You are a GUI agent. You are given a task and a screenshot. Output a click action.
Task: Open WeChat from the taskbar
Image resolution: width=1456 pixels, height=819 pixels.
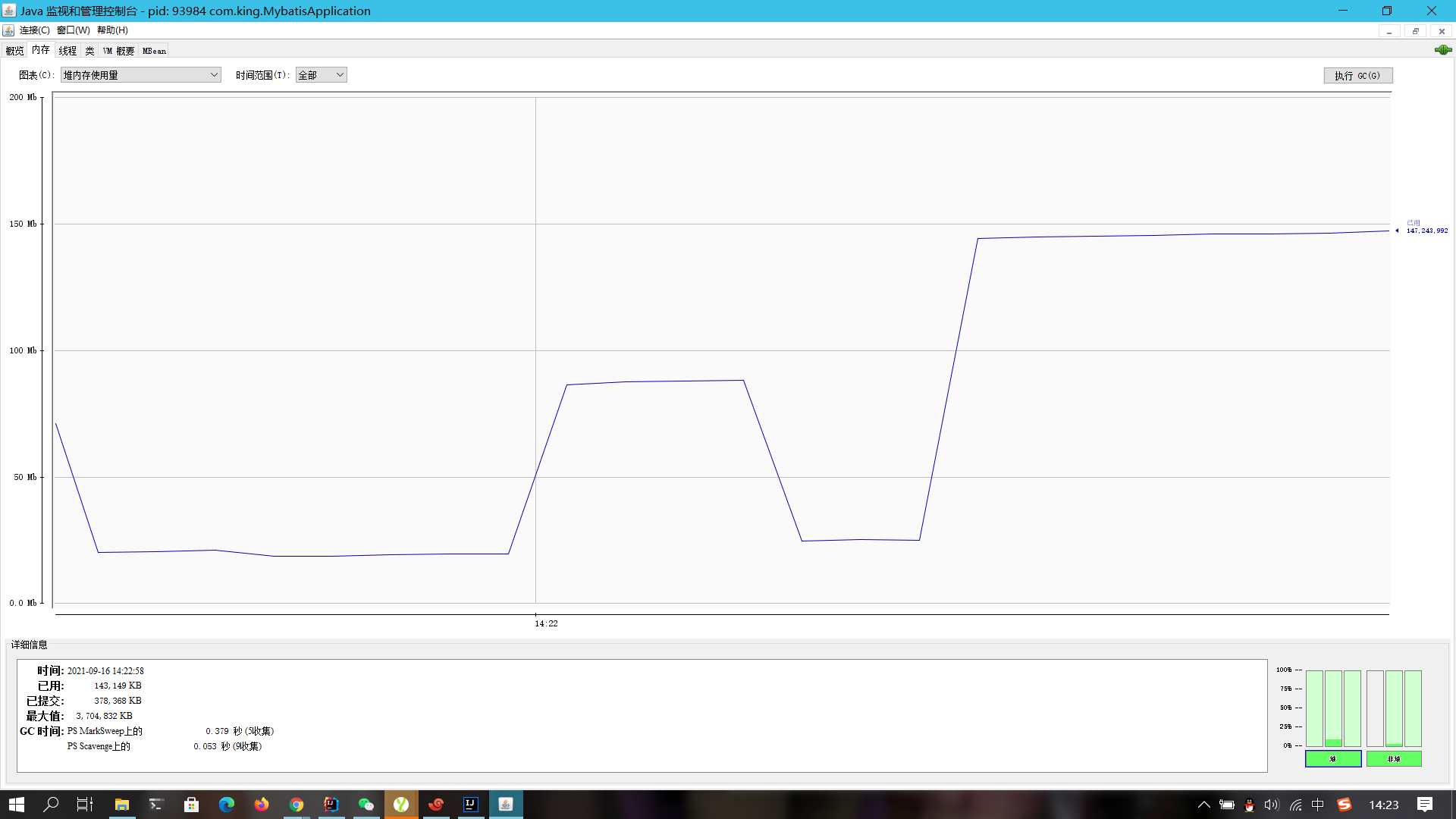coord(366,805)
